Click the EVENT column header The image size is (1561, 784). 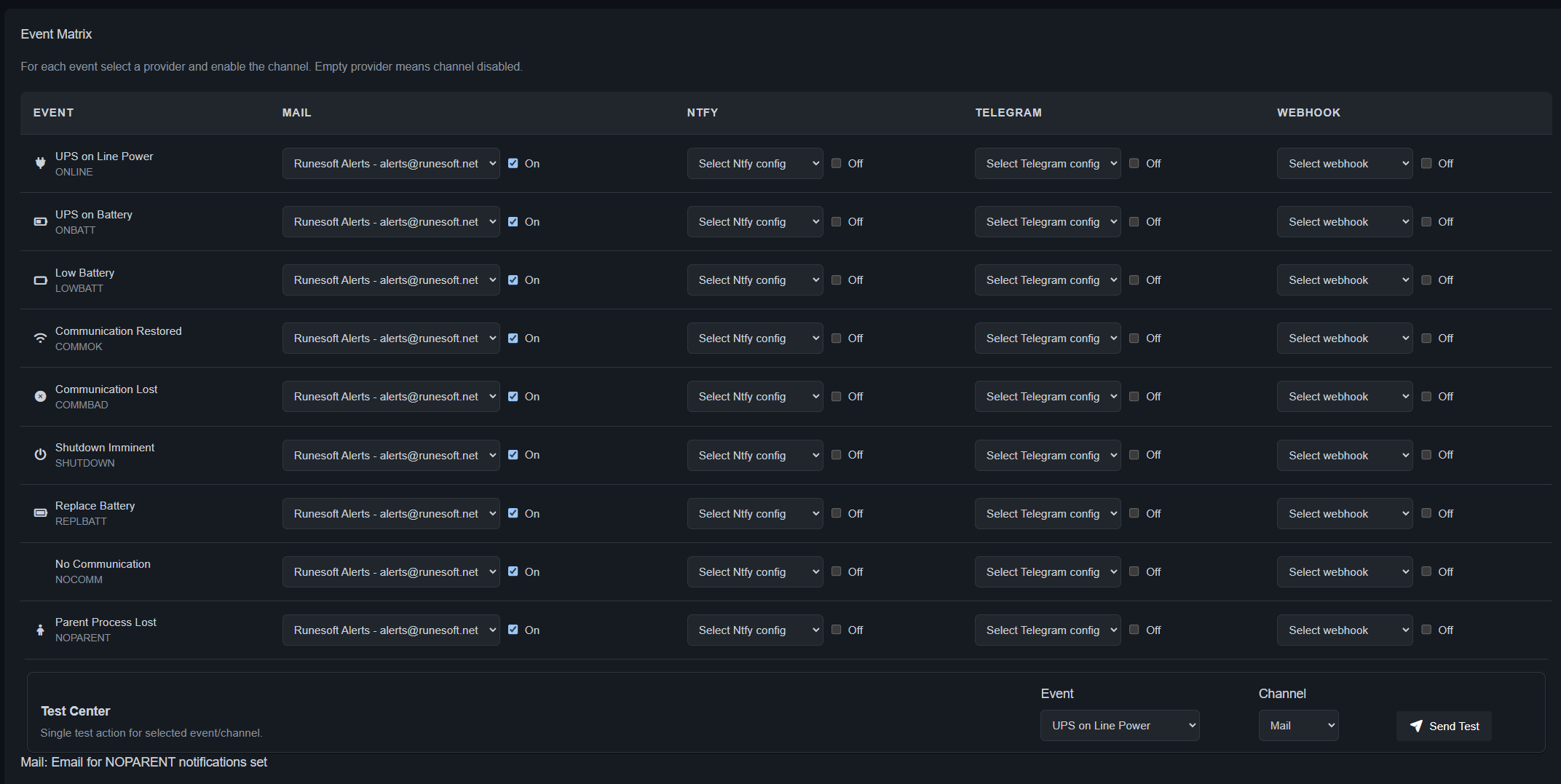point(53,113)
